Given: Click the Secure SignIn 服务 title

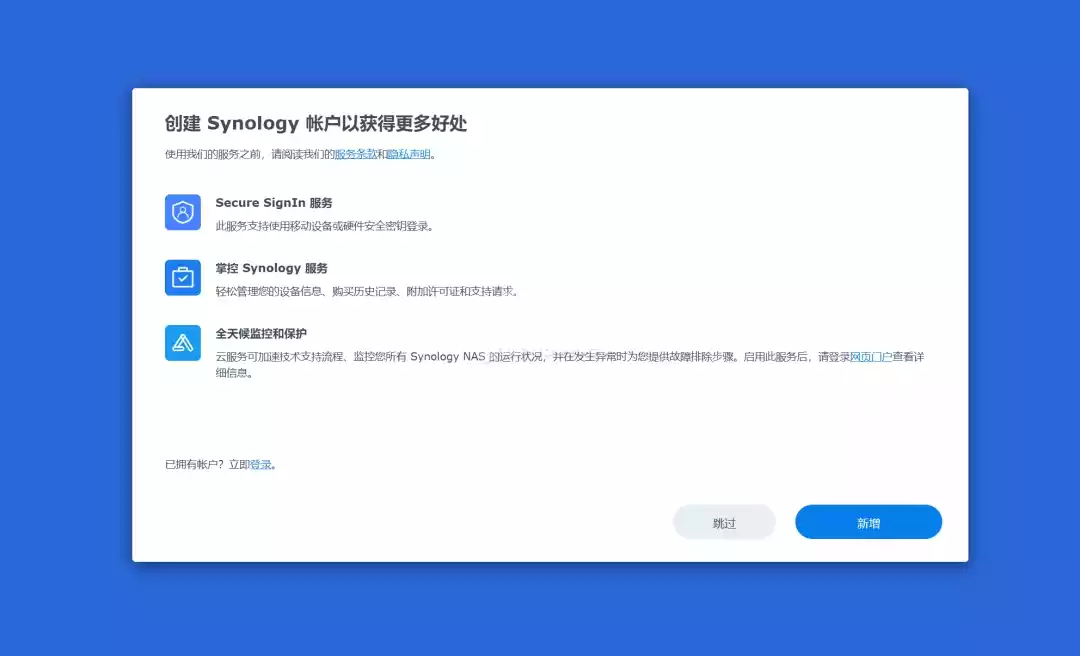Looking at the screenshot, I should coord(273,203).
